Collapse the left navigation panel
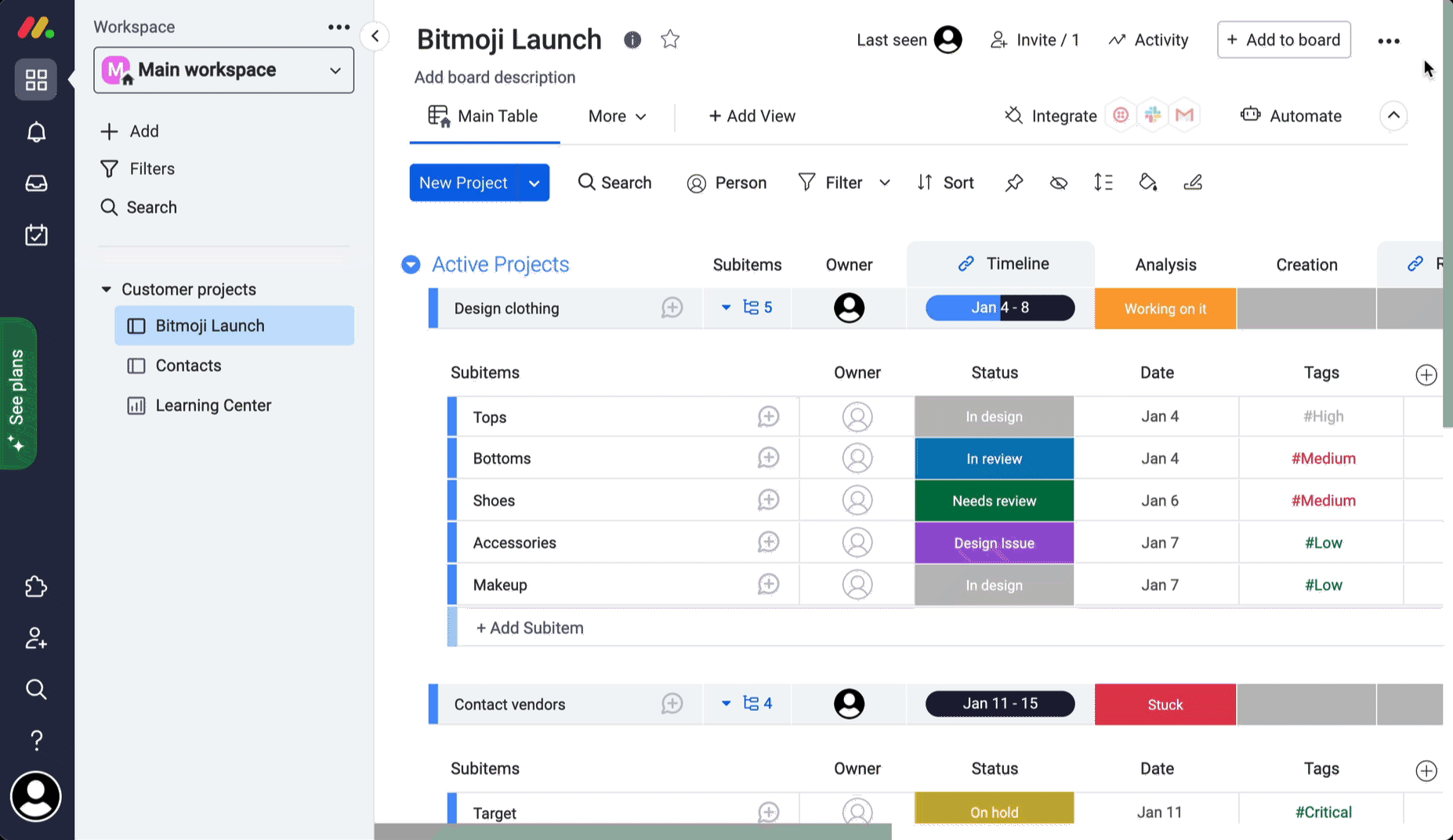The width and height of the screenshot is (1453, 840). tap(375, 36)
